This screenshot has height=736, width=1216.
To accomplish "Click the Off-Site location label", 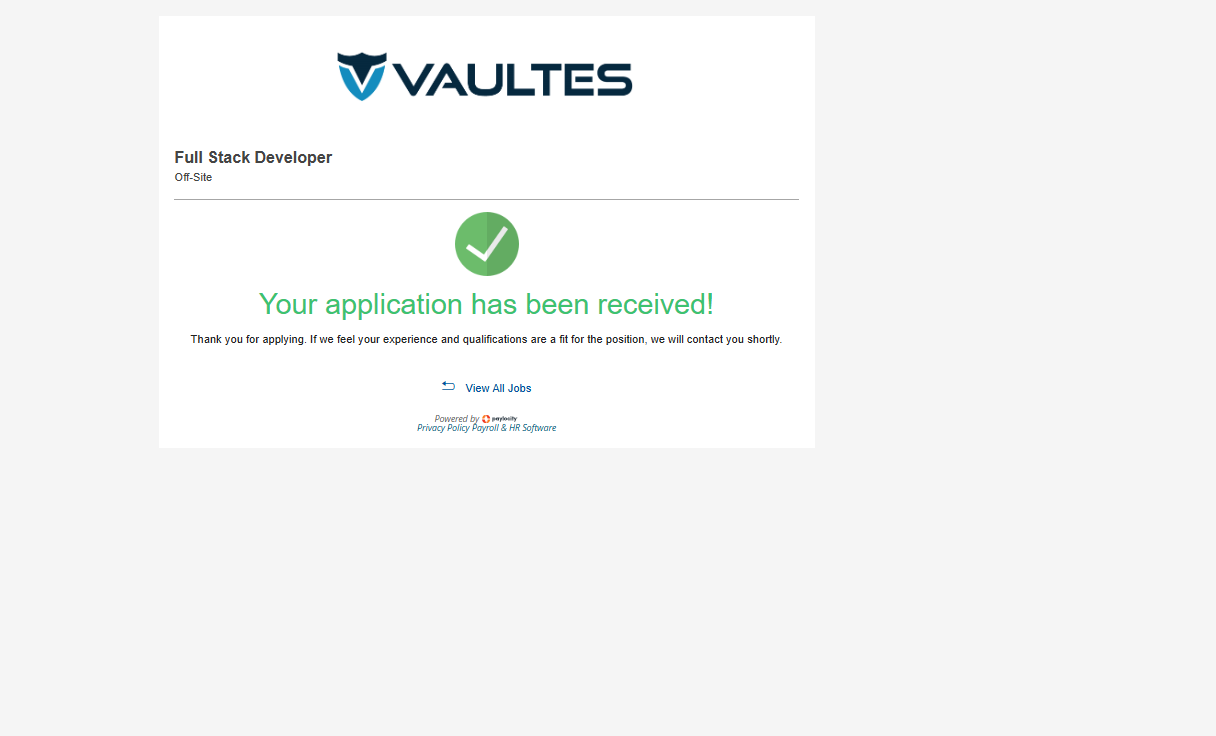I will pos(193,178).
